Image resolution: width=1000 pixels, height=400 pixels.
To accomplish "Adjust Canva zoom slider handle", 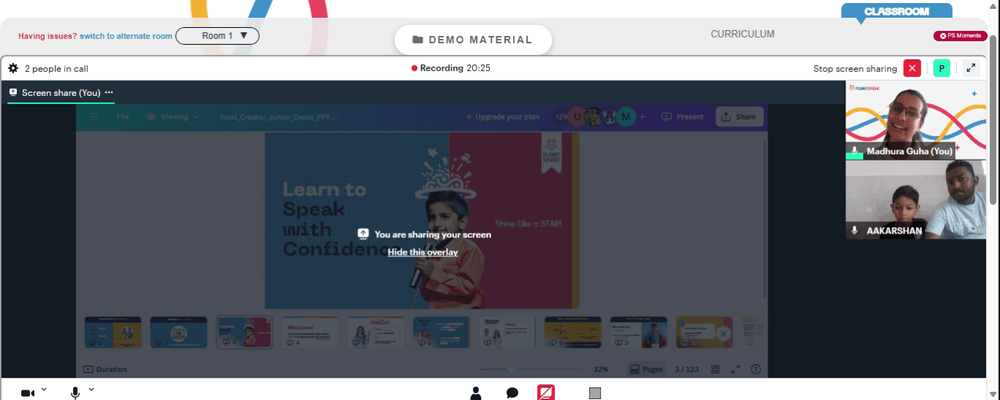I will (x=511, y=369).
